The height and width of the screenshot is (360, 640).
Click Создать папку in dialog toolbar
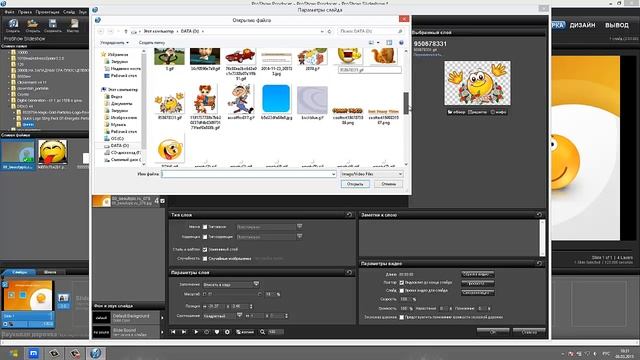pyautogui.click(x=152, y=42)
